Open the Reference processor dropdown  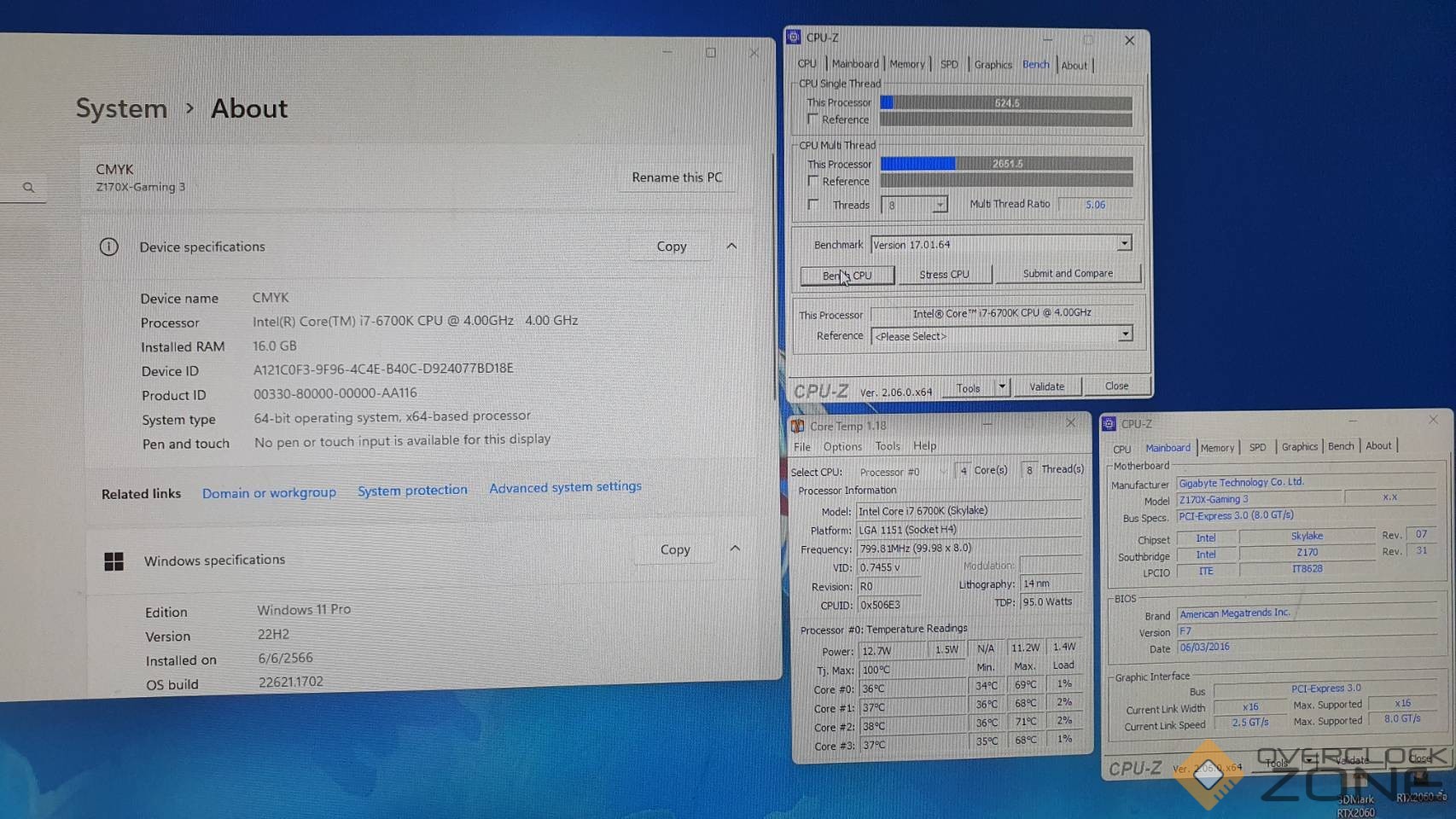click(x=1125, y=334)
